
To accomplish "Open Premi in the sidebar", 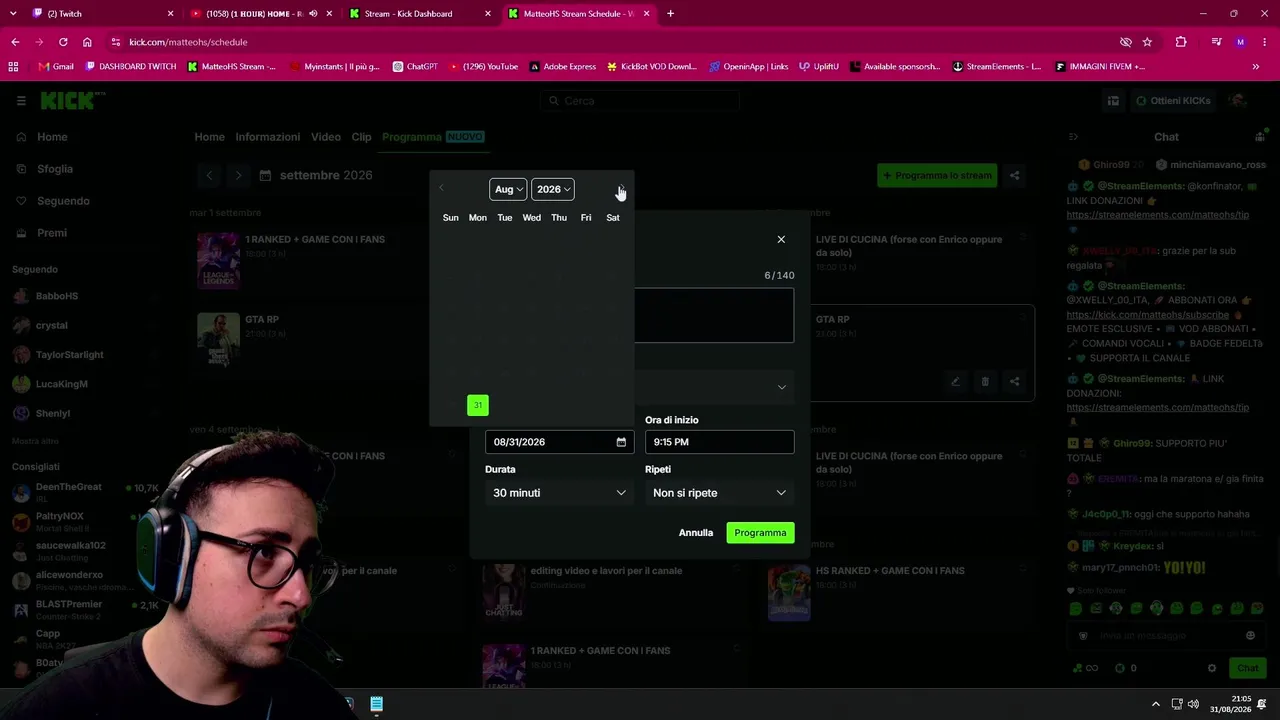I will point(52,233).
